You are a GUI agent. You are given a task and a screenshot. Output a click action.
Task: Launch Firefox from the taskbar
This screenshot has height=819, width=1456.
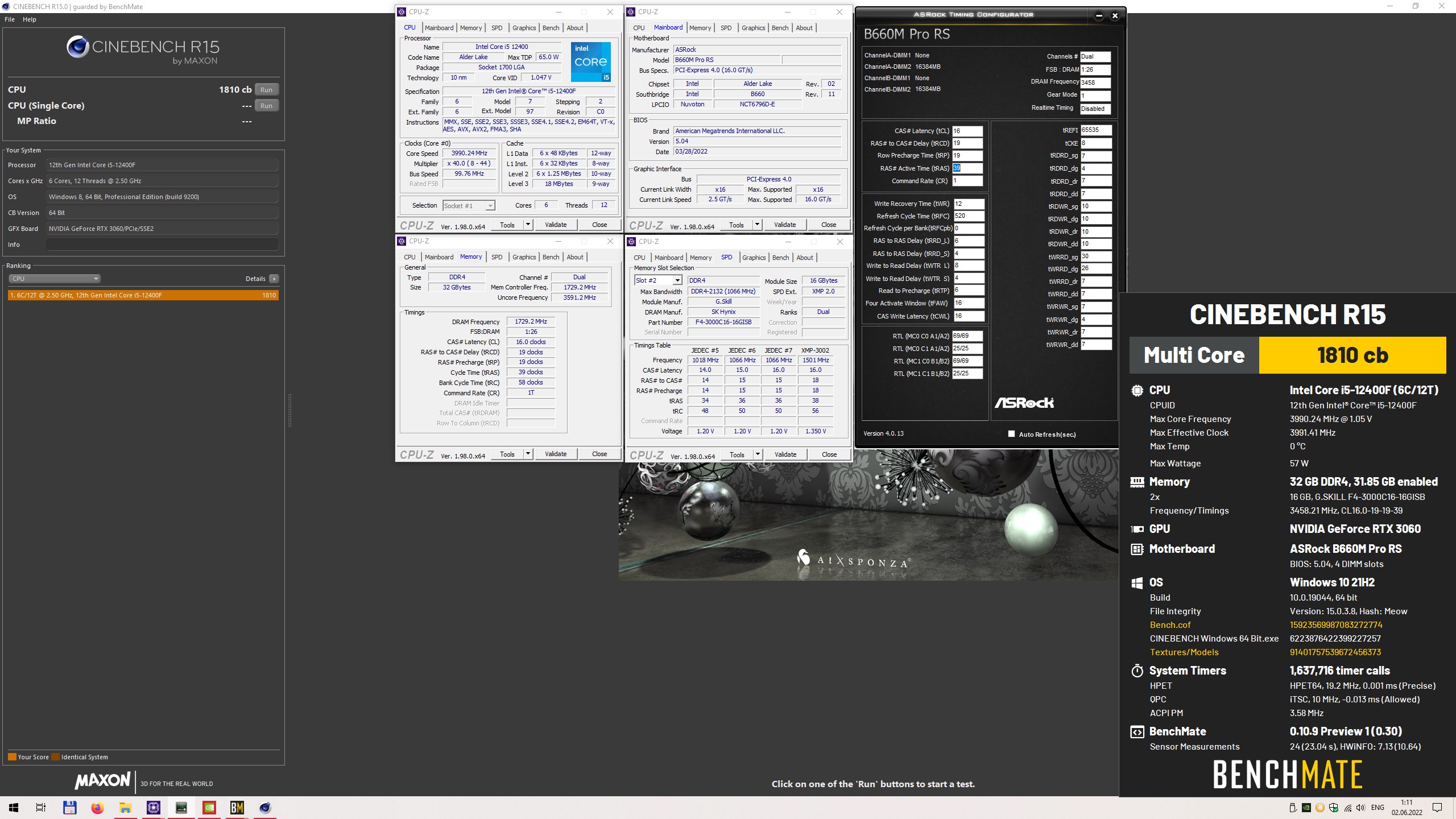97,808
